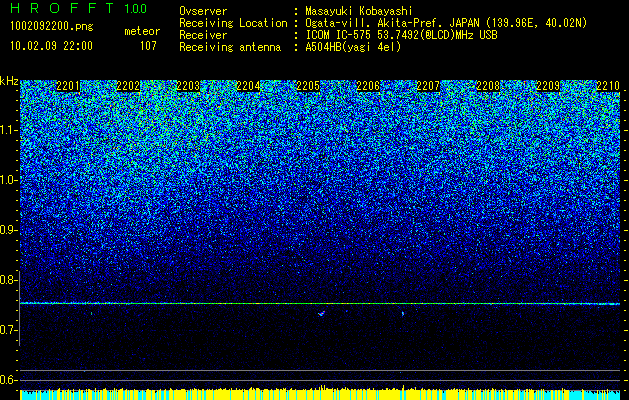Click the 1.1 frequency axis label
Screen dimensions: 629x400
coord(8,130)
